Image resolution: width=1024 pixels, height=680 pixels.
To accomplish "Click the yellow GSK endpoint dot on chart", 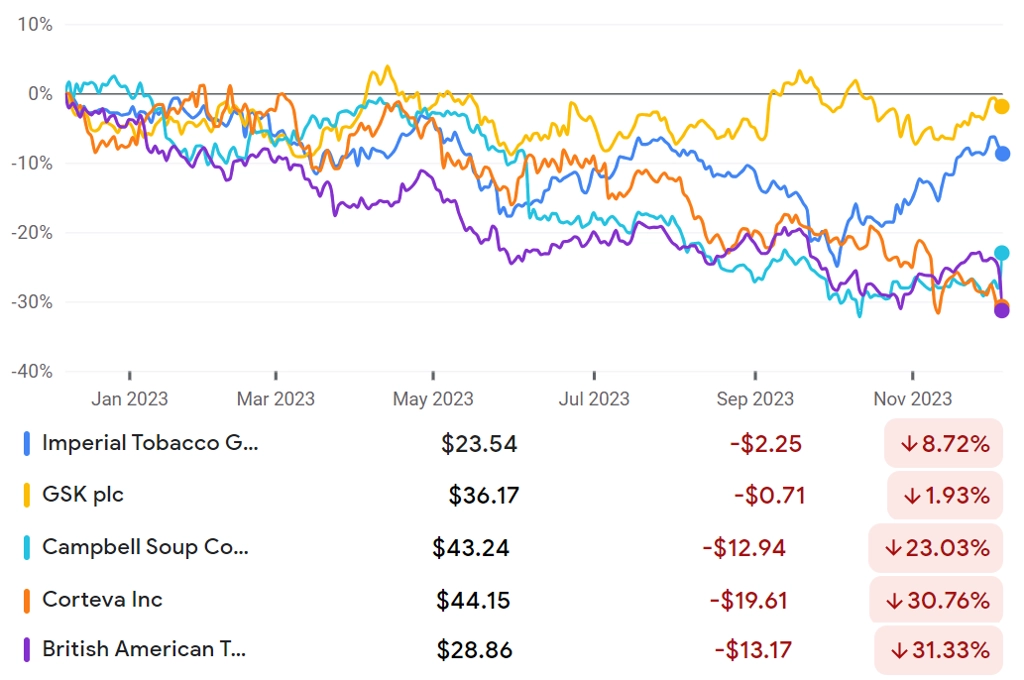I will (x=1001, y=106).
